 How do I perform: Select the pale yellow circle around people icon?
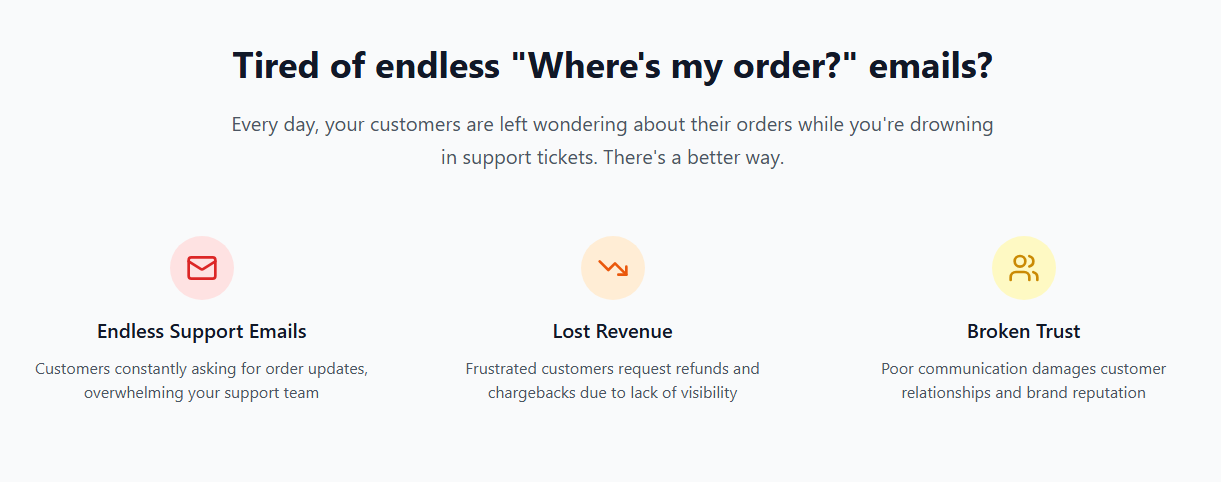(x=1024, y=268)
